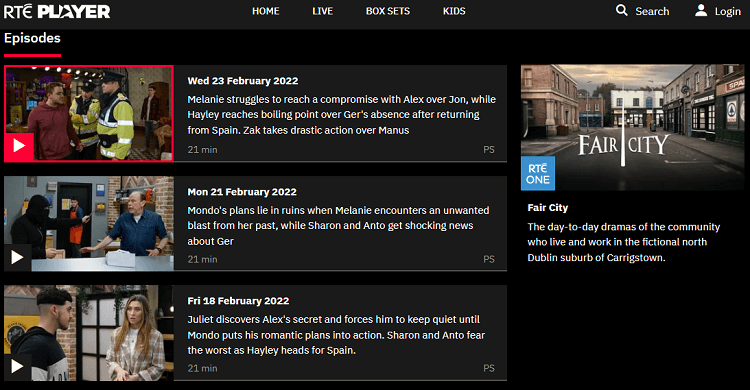The image size is (750, 390).
Task: Open the KIDS menu item
Action: [454, 11]
